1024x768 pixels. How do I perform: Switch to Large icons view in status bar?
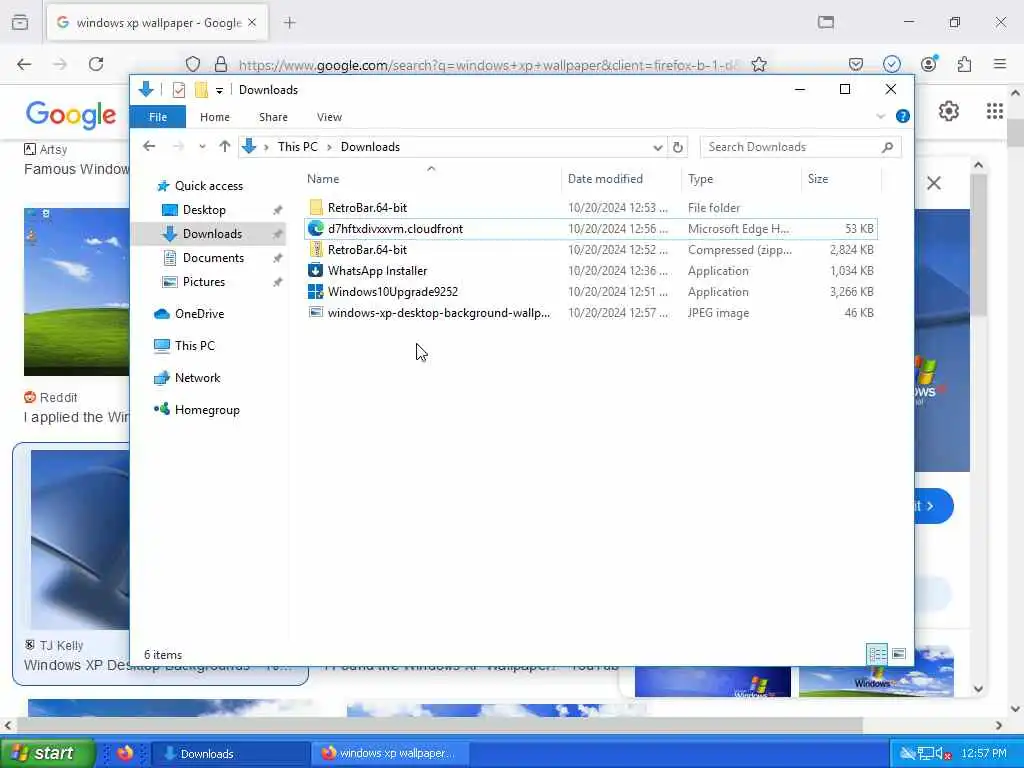coord(899,654)
